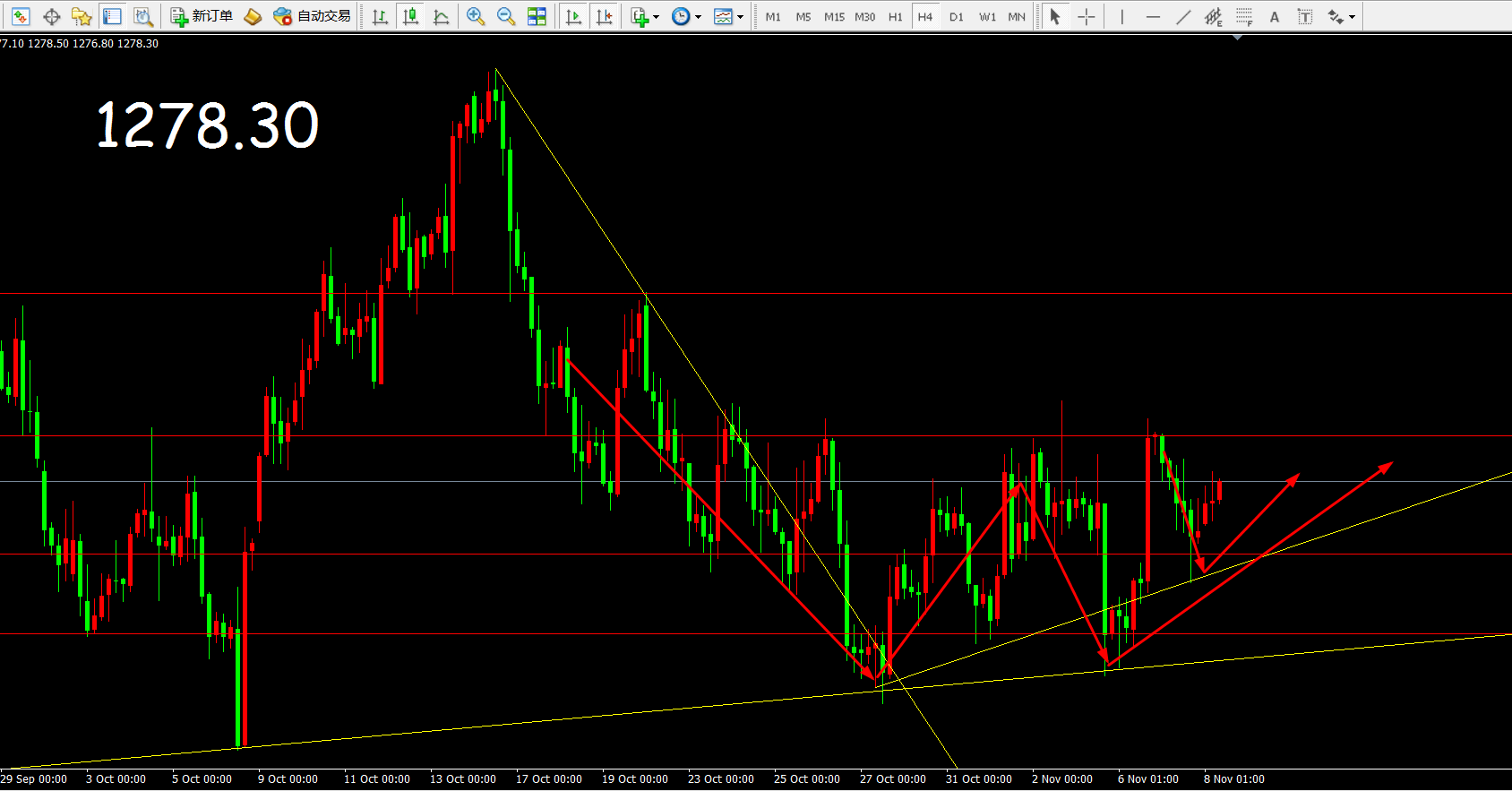
Task: Open the Market Watch panel icon
Action: pos(21,16)
